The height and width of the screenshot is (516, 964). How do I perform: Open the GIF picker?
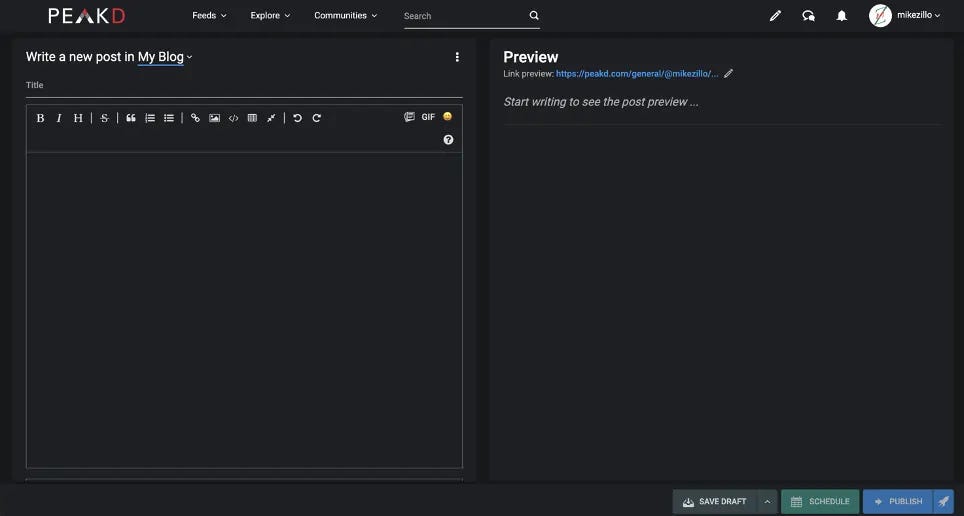click(x=429, y=117)
